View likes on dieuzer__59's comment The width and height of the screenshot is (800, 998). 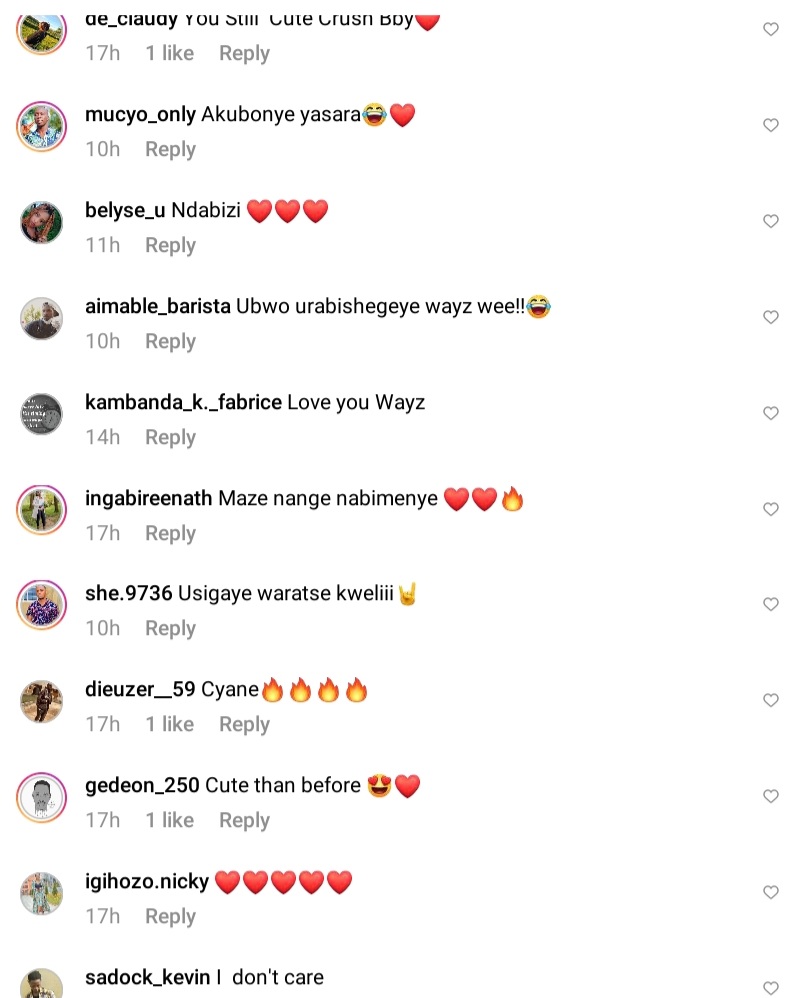169,724
